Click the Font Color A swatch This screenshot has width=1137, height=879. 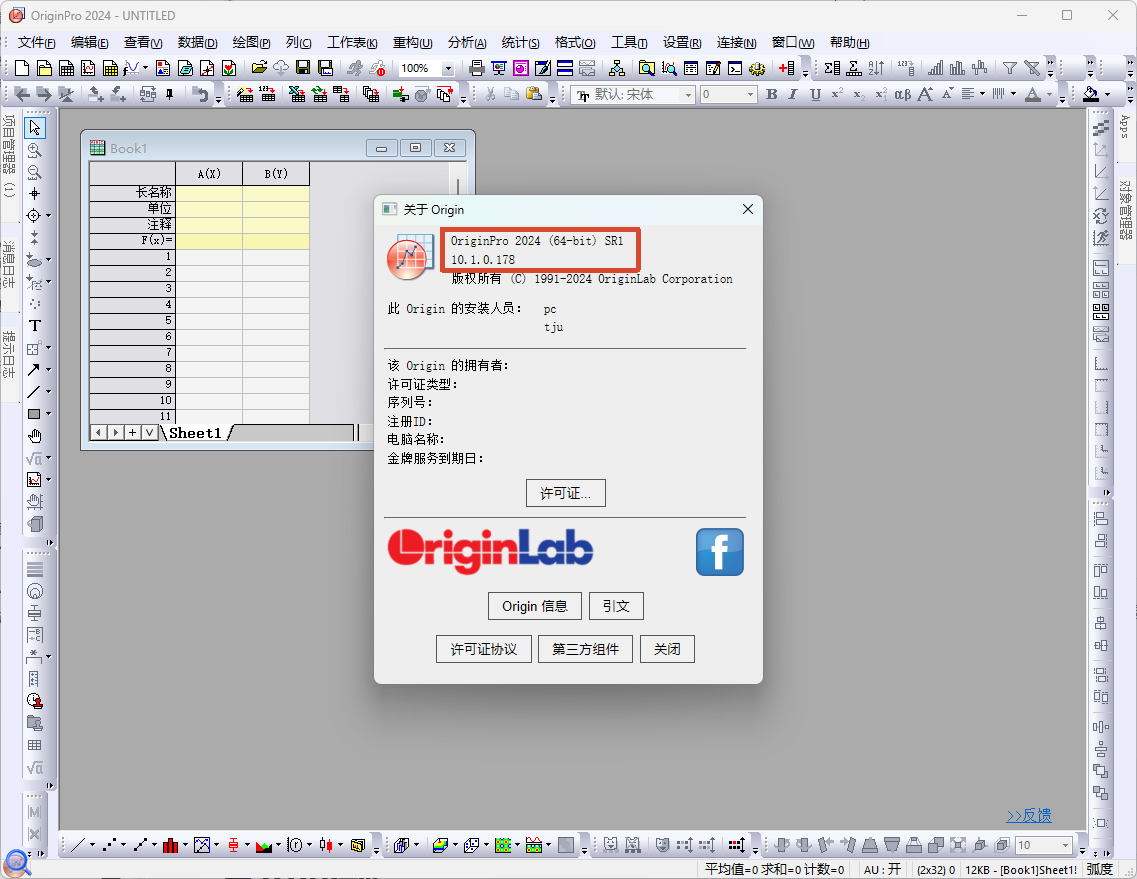coord(1033,94)
